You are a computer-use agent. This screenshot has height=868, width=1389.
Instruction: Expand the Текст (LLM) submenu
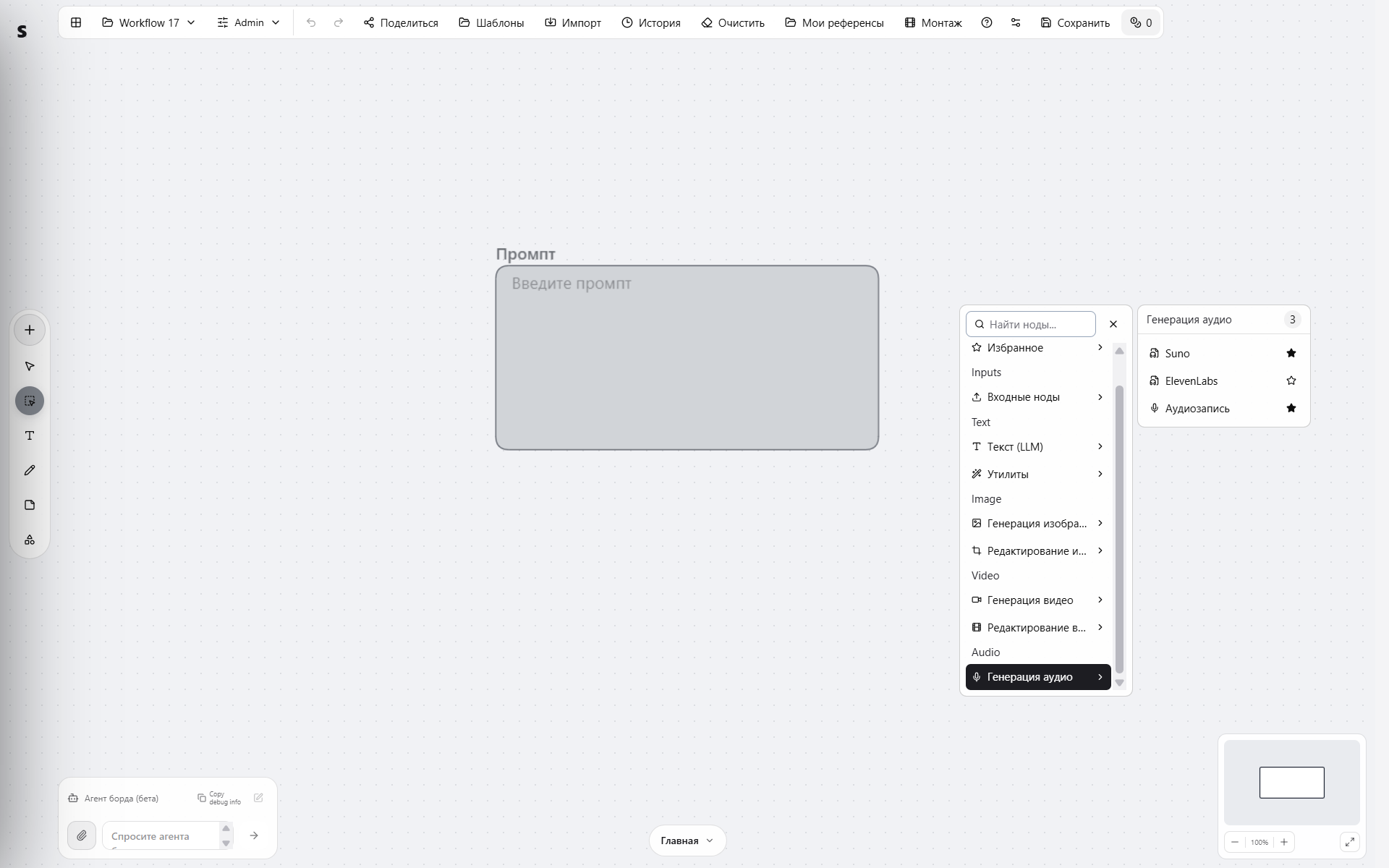pyautogui.click(x=1038, y=447)
